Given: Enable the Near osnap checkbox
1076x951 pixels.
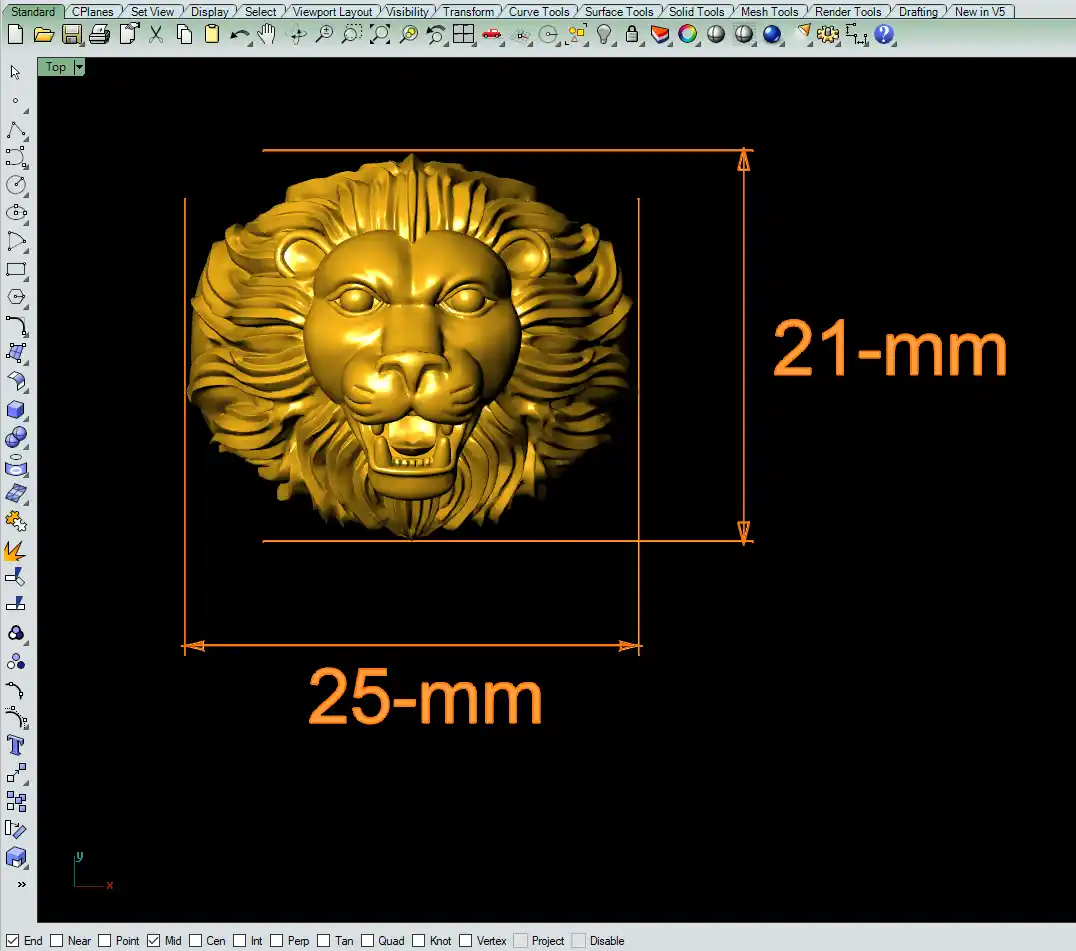Looking at the screenshot, I should pos(57,940).
